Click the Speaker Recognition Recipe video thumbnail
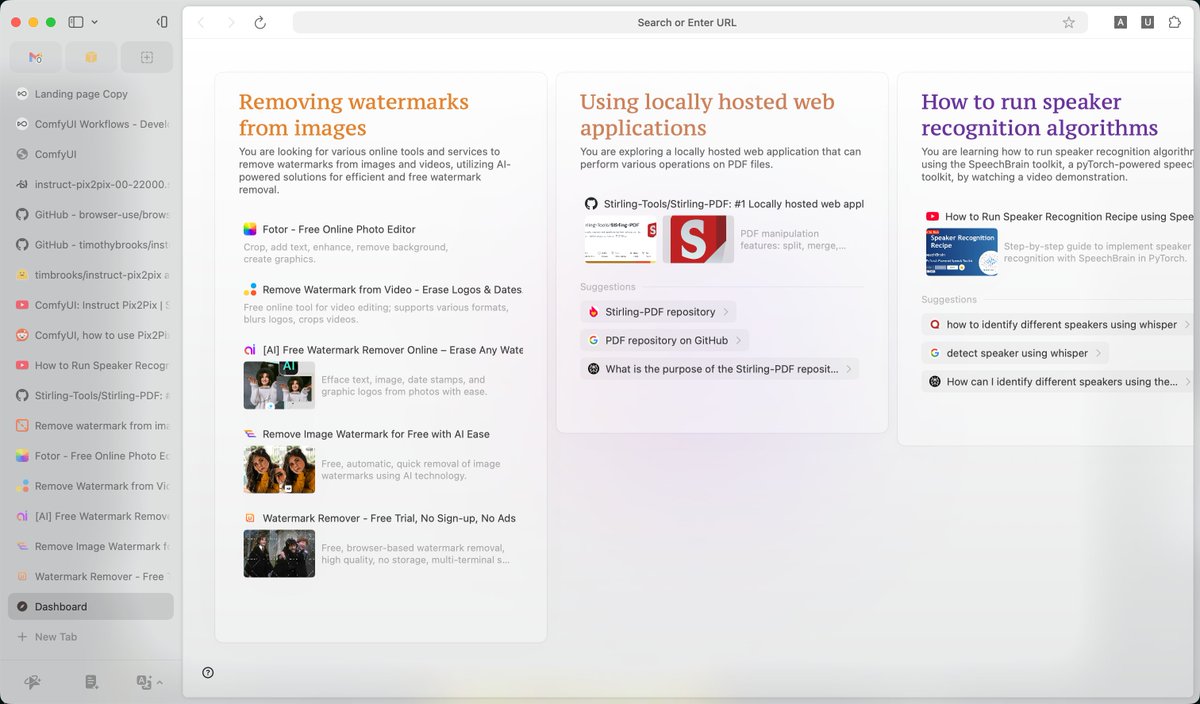The height and width of the screenshot is (704, 1200). 961,252
